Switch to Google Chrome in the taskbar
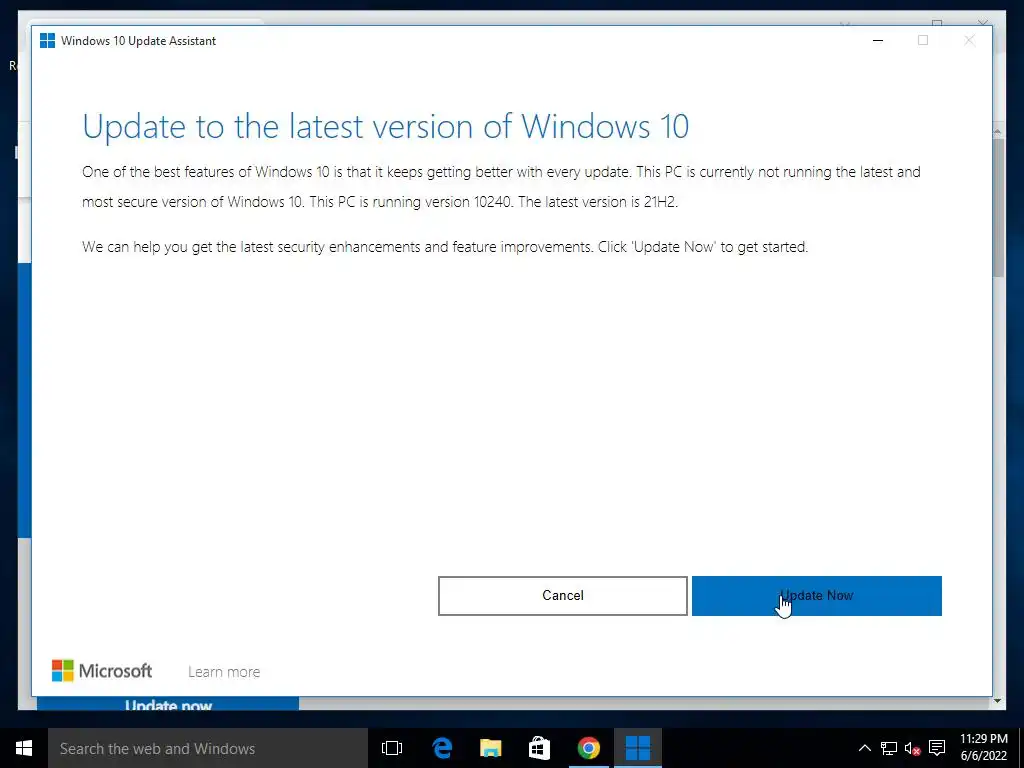 [x=588, y=748]
